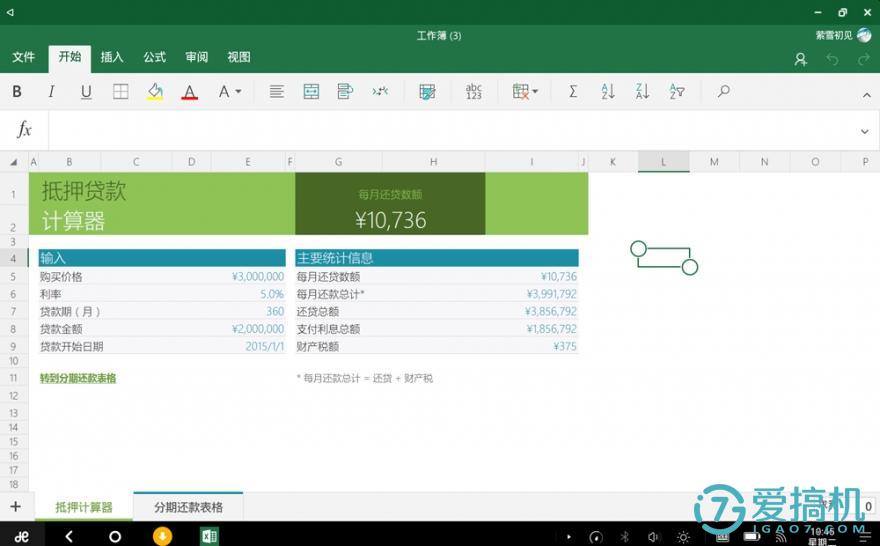Viewport: 880px width, 546px height.
Task: Select row 4 header
Action: (x=13, y=258)
